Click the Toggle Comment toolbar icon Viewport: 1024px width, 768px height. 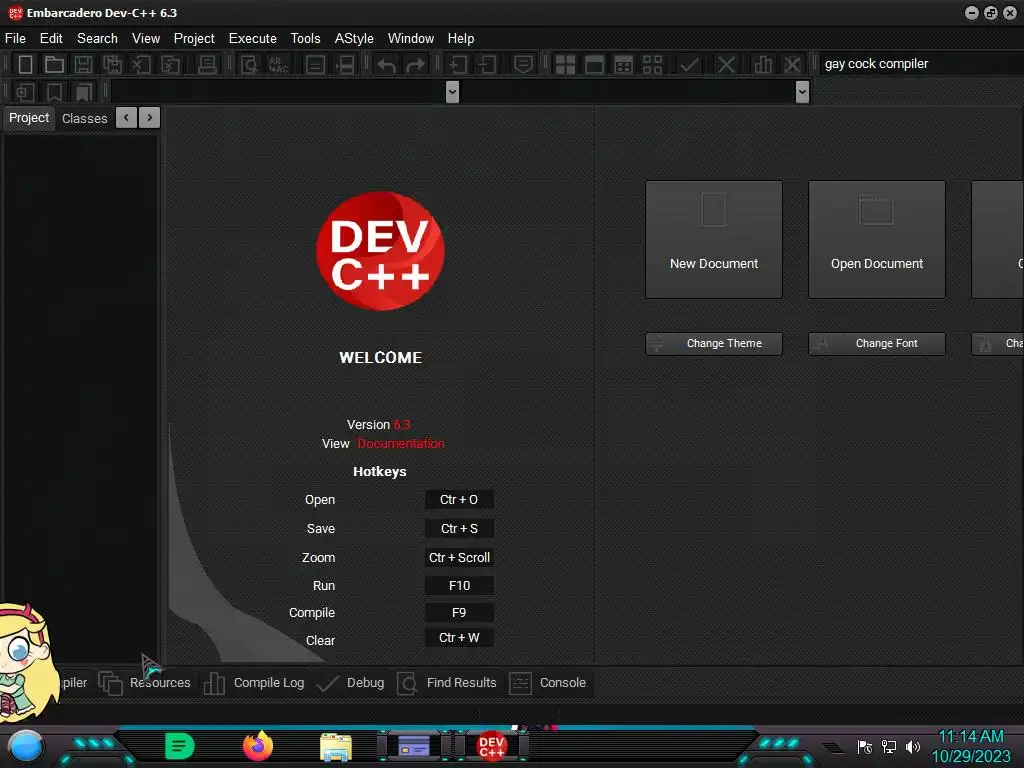point(523,64)
